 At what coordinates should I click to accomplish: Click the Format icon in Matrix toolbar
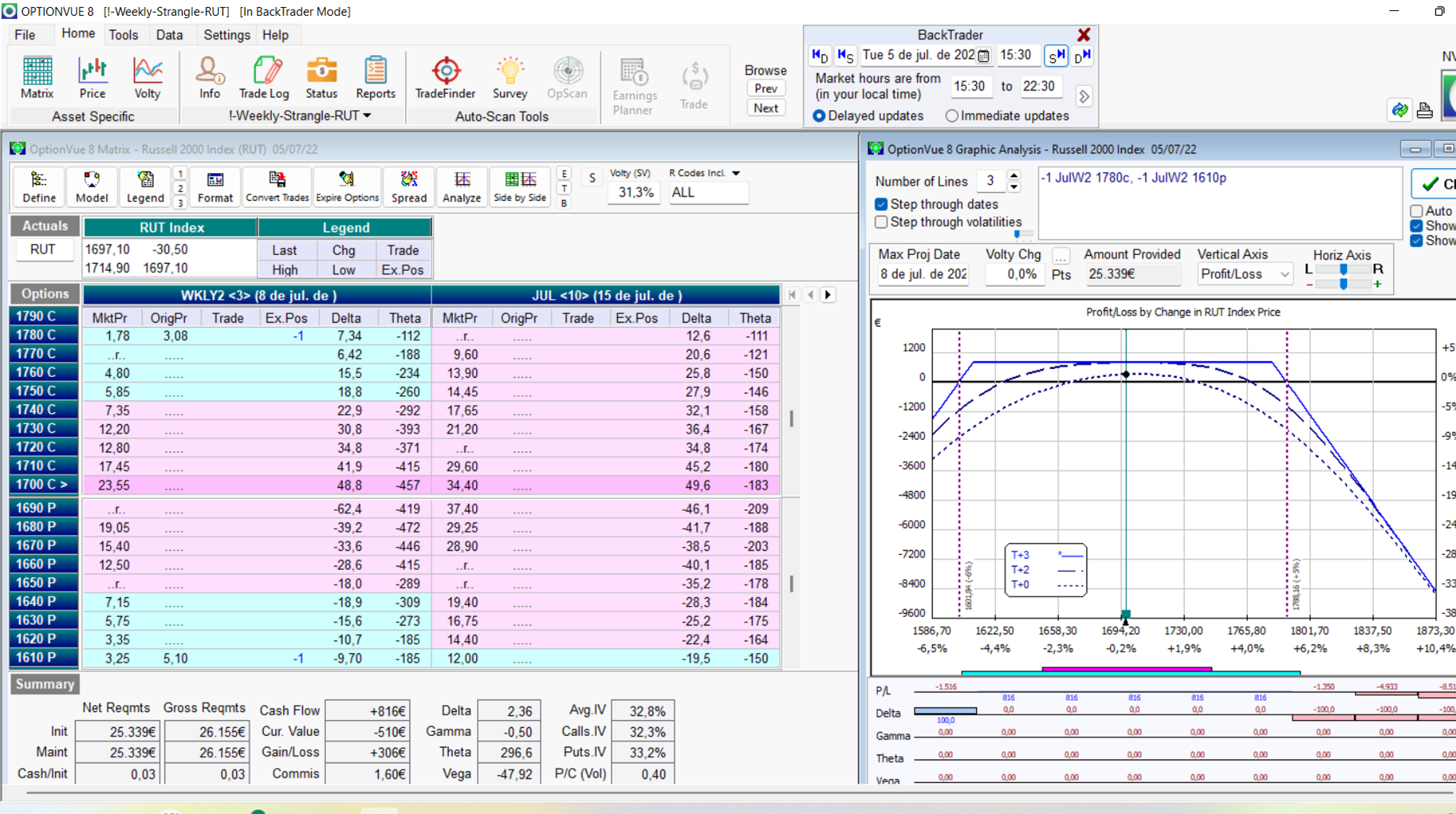coord(215,186)
